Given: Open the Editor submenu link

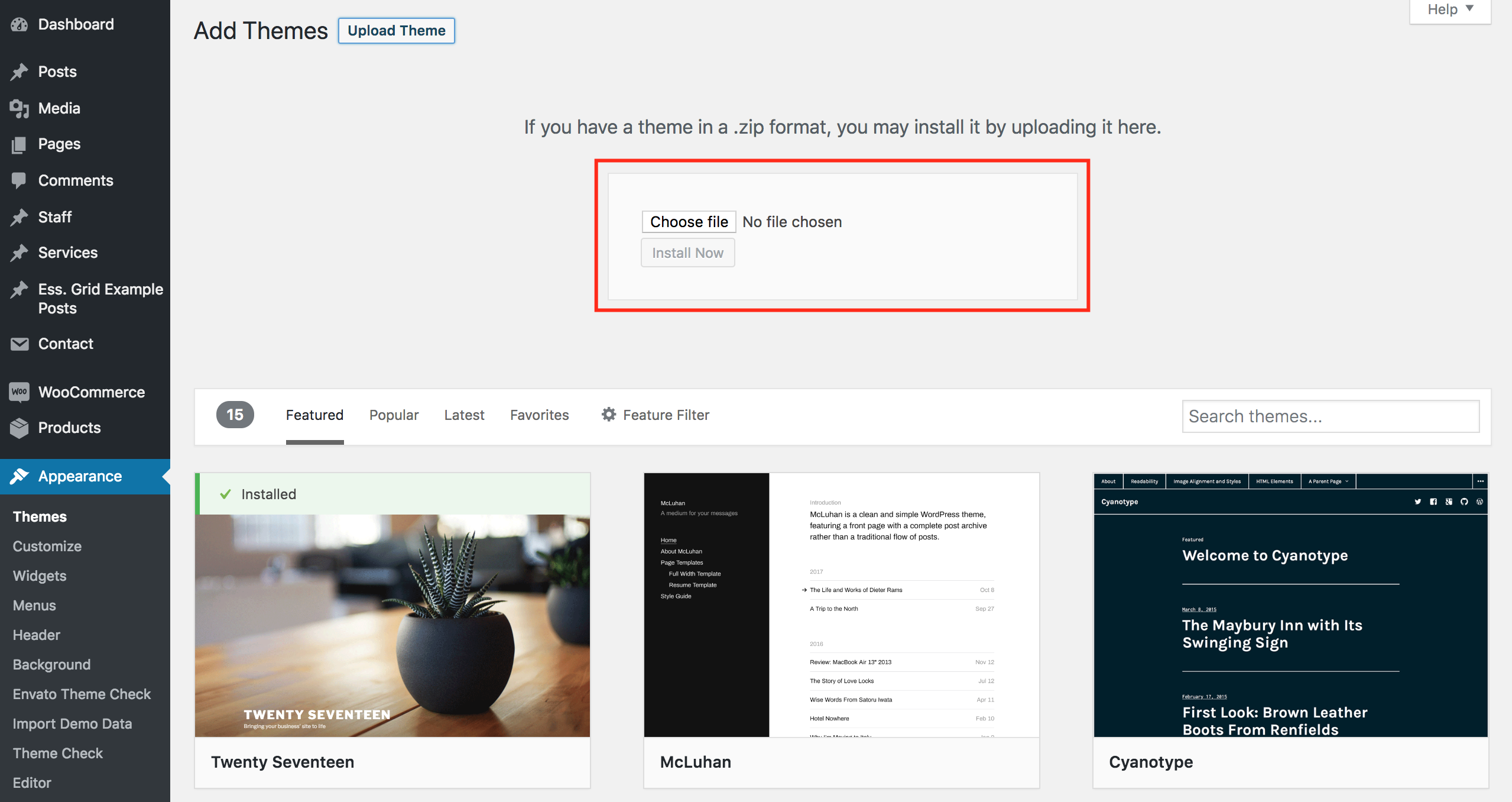Looking at the screenshot, I should coord(32,783).
